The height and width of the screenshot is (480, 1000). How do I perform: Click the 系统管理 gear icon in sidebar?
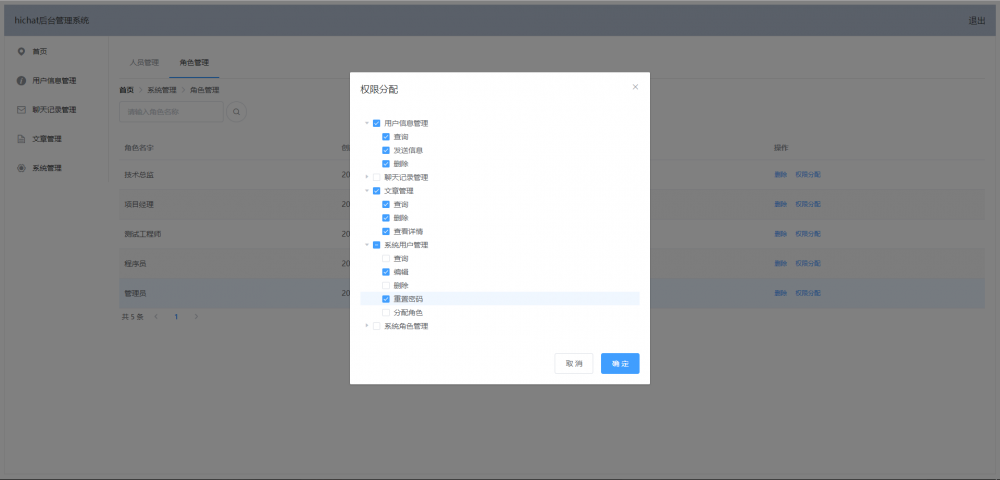(x=21, y=168)
